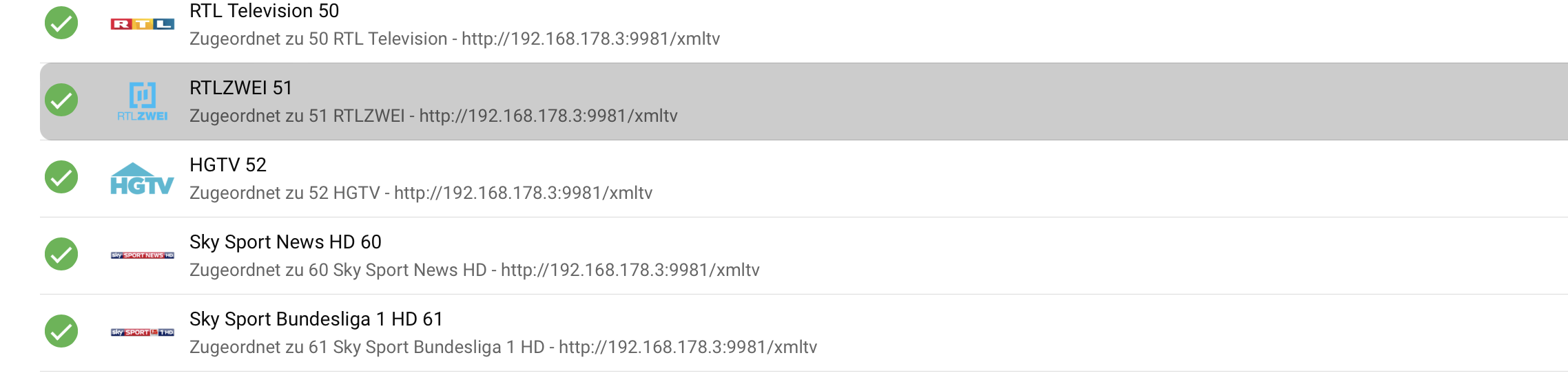1568x373 pixels.
Task: Uncheck the Sky Sport Bundesliga 1 HD 61 checkmark
Action: click(x=61, y=332)
